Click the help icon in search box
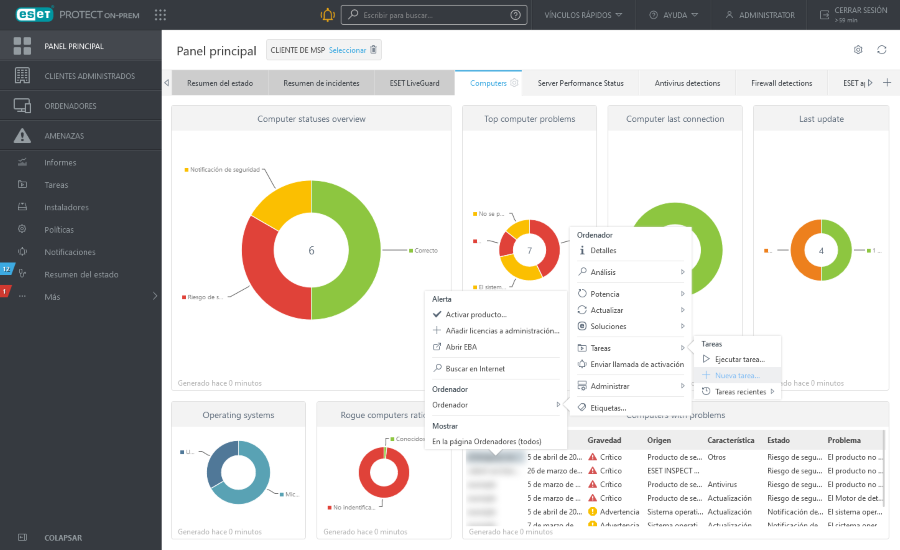The width and height of the screenshot is (900, 550). click(515, 15)
